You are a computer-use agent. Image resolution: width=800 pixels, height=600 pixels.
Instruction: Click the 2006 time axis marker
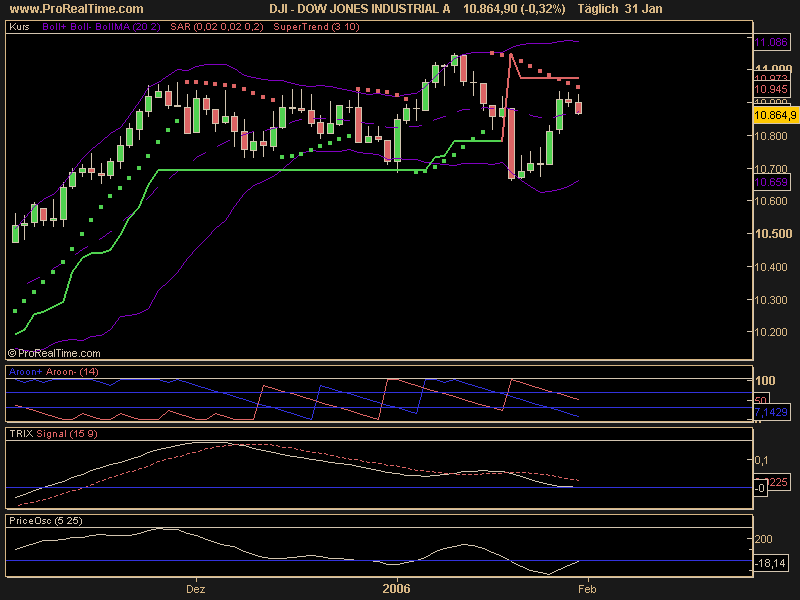(x=396, y=589)
